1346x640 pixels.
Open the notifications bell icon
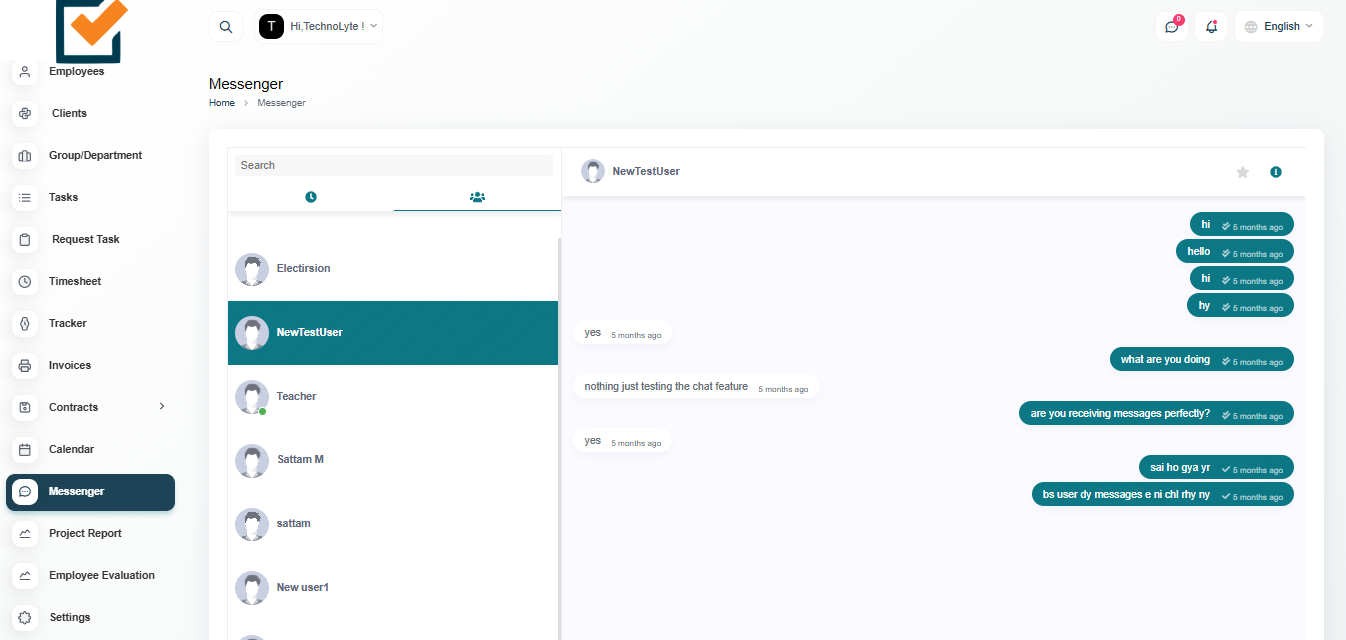[1211, 27]
